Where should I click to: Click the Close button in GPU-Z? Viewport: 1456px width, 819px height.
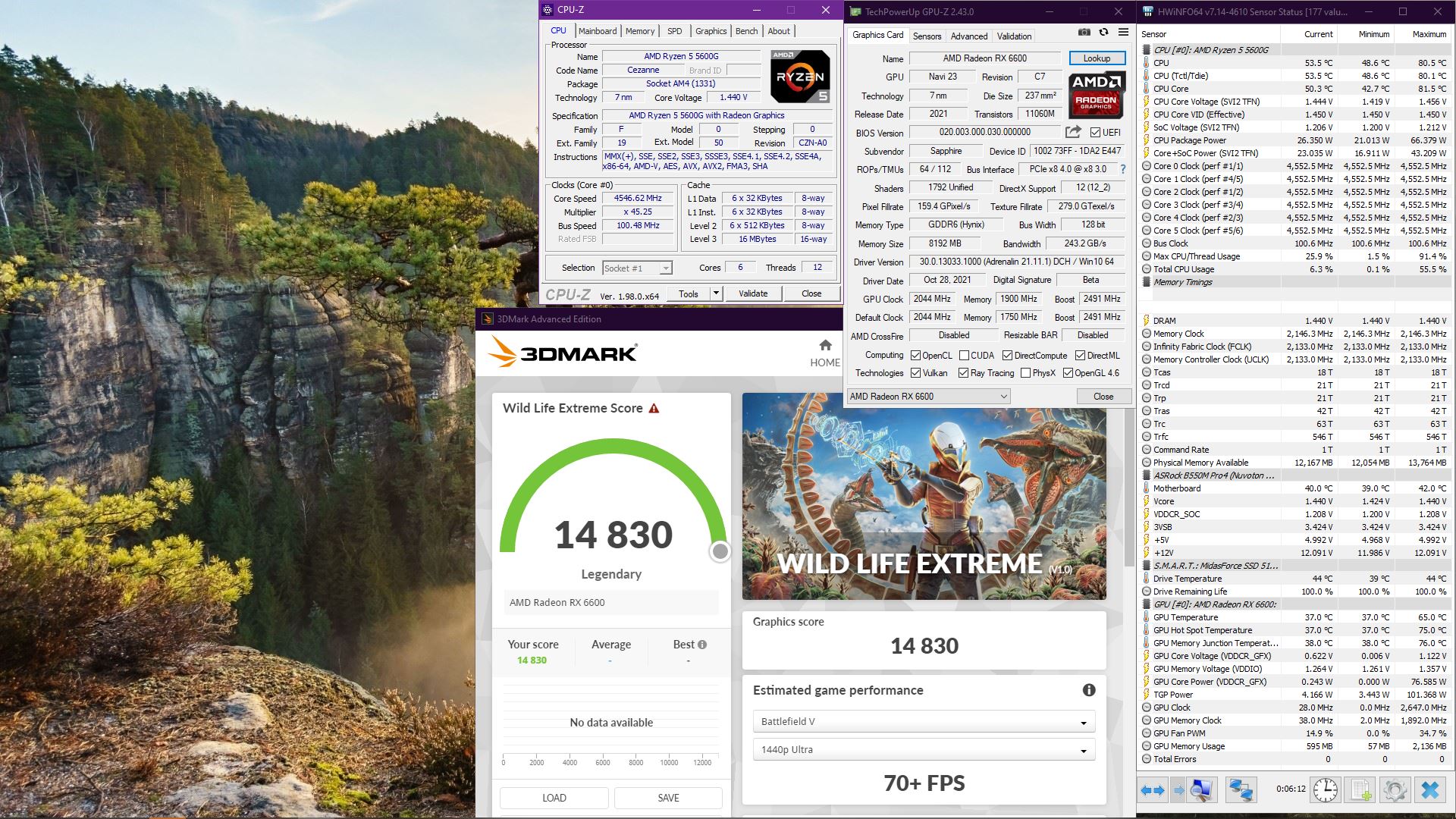1103,397
